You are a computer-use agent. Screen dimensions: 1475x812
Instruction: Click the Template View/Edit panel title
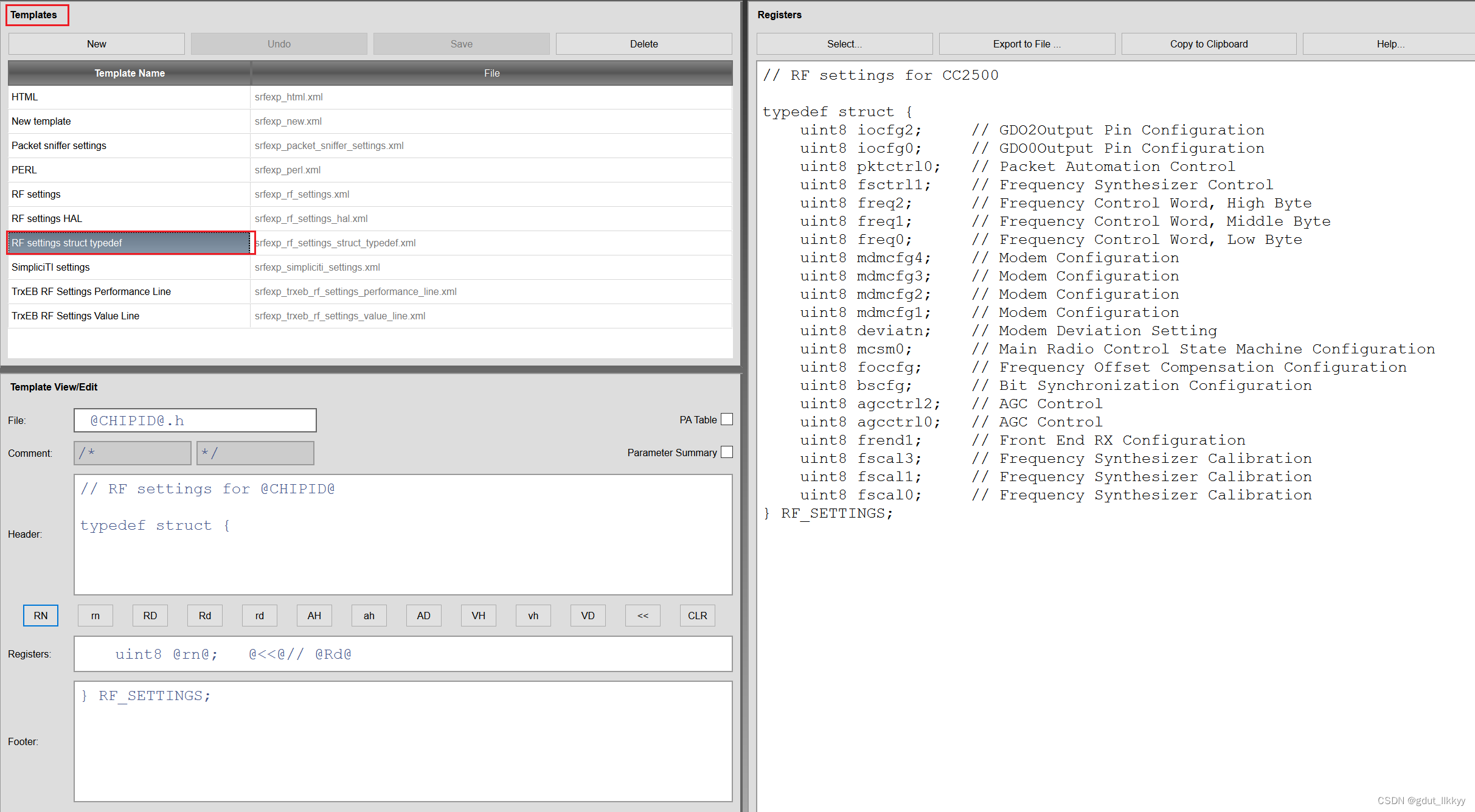point(54,387)
